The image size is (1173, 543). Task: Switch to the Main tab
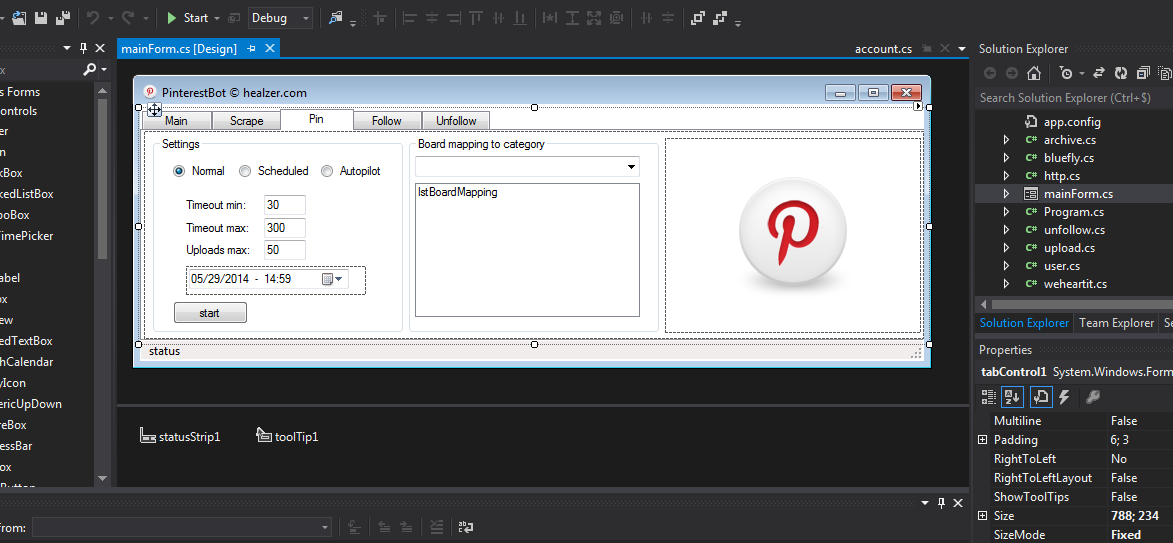click(177, 120)
